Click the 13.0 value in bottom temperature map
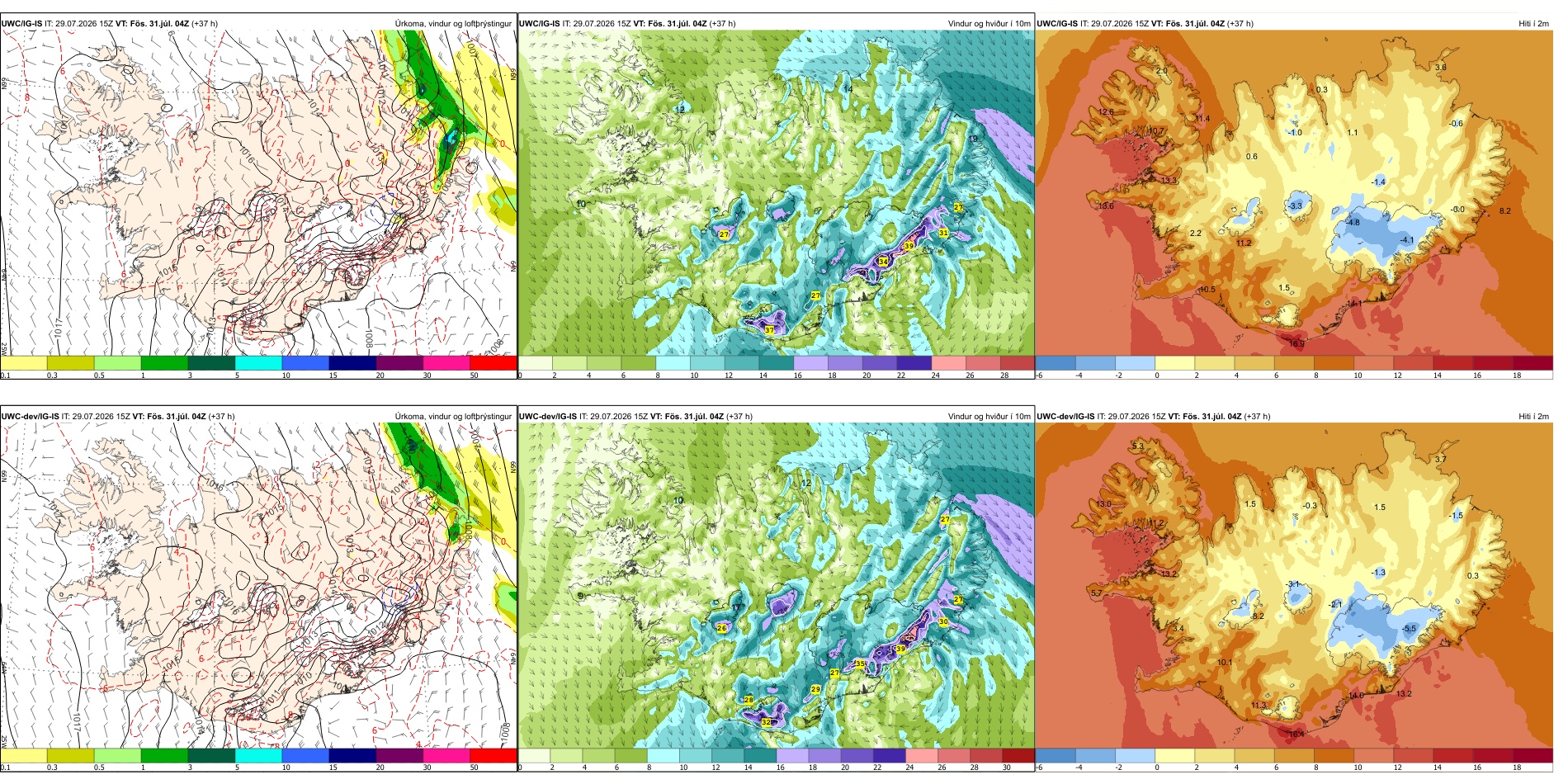 tap(1103, 504)
